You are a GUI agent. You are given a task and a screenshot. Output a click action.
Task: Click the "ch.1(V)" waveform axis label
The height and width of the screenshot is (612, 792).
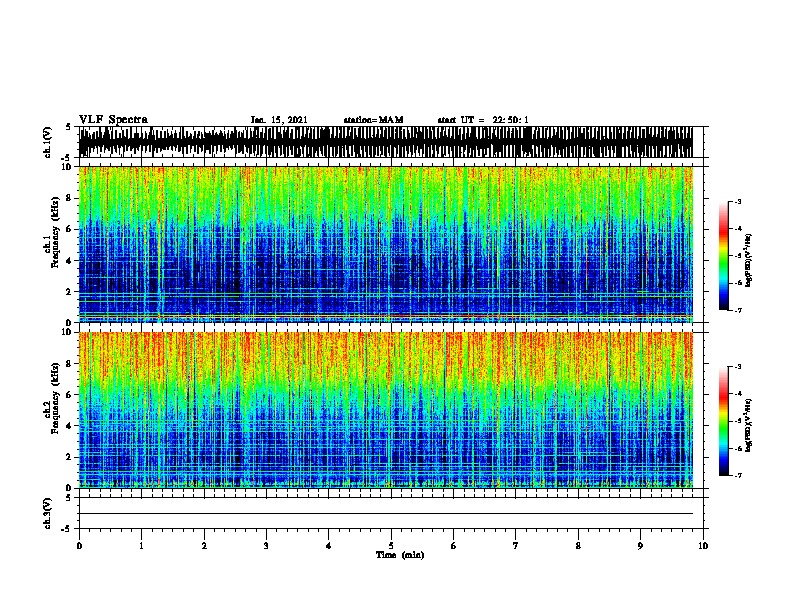pyautogui.click(x=48, y=142)
